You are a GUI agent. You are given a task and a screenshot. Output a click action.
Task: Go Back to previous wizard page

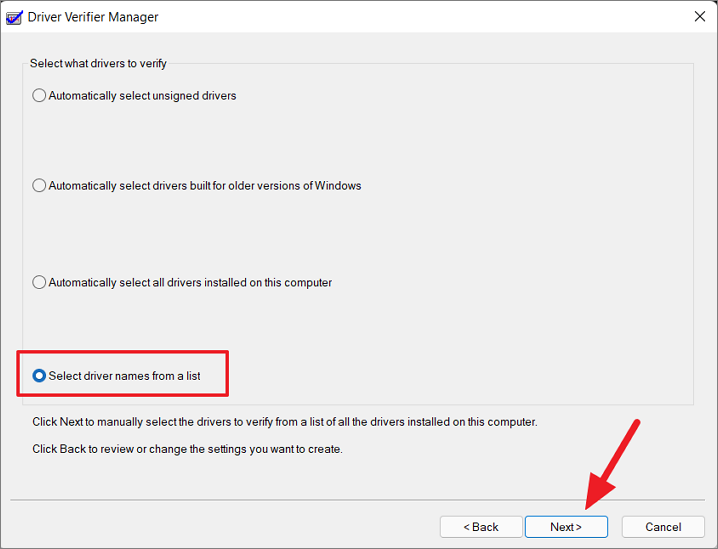click(x=481, y=527)
